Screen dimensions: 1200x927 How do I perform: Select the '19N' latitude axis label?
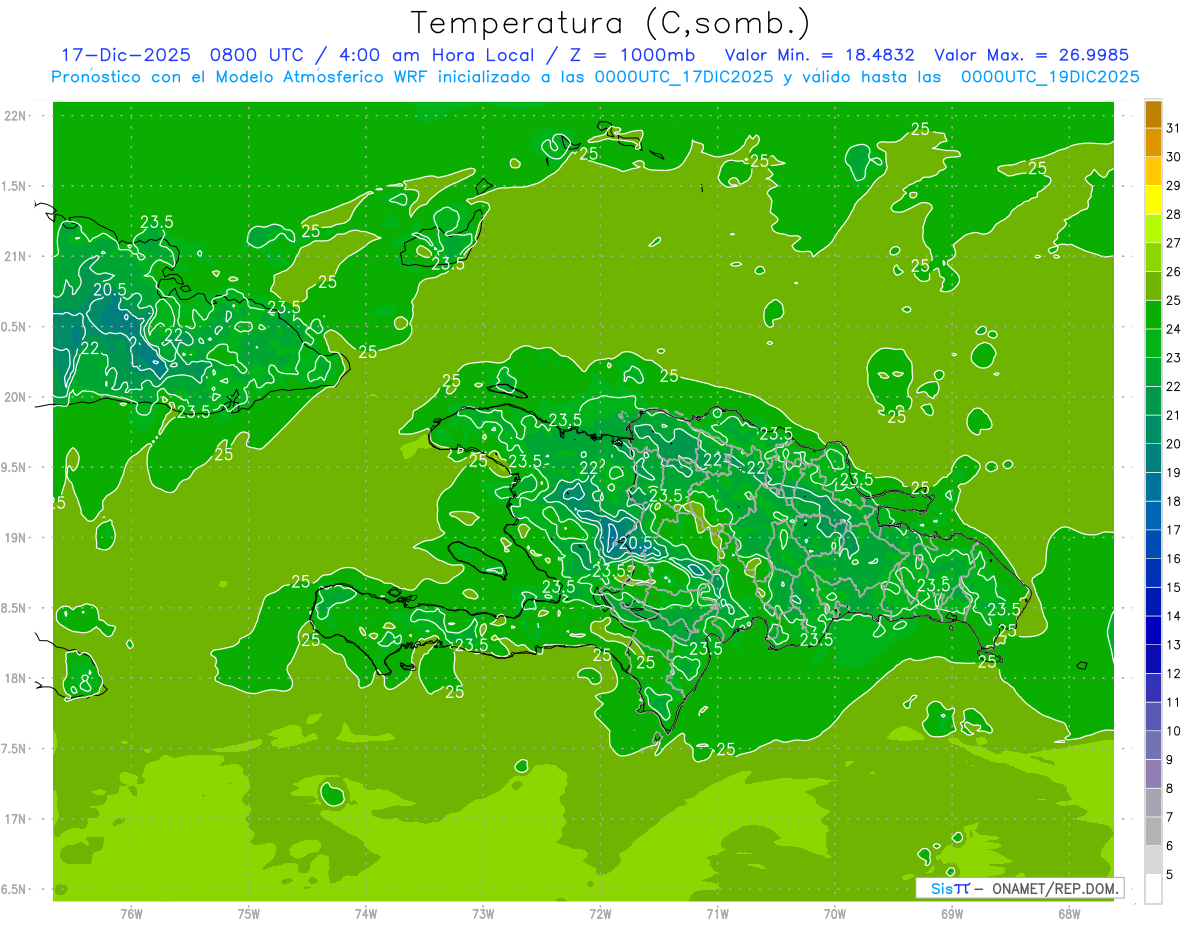[x=16, y=538]
